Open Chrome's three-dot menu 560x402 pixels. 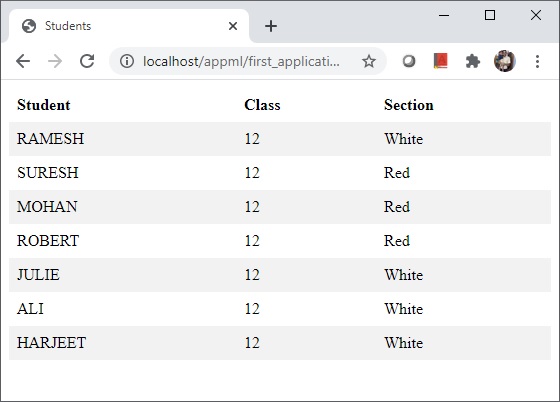537,61
